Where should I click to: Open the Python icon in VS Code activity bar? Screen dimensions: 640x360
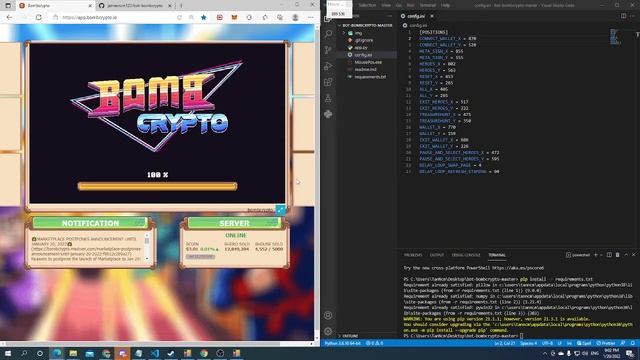pyautogui.click(x=328, y=114)
